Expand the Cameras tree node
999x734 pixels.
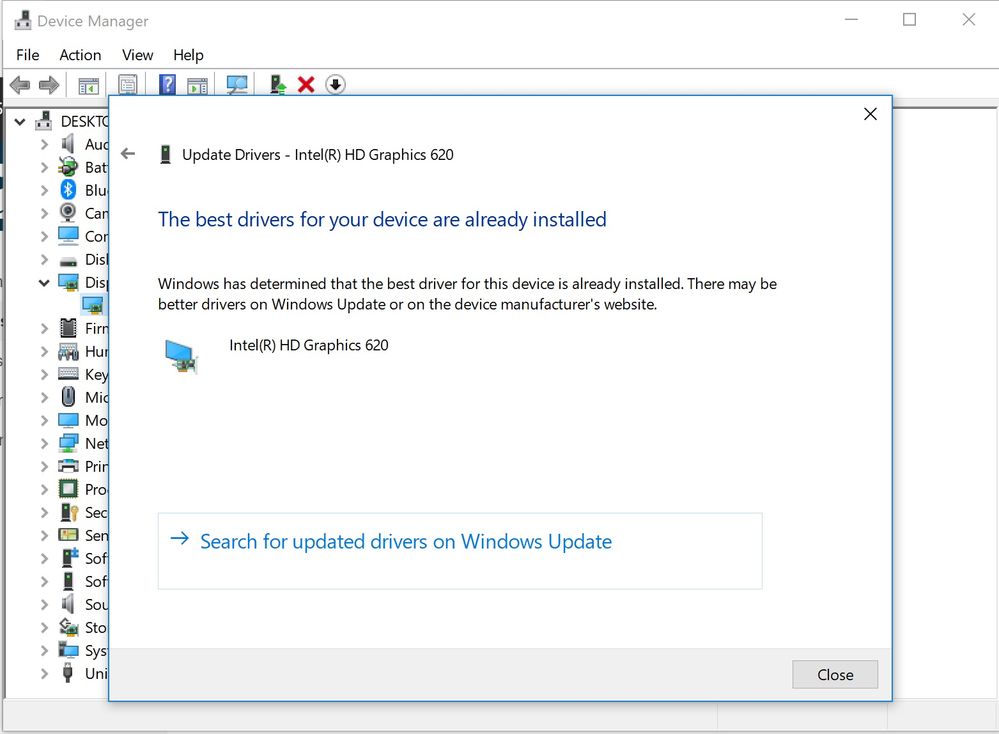pos(44,213)
